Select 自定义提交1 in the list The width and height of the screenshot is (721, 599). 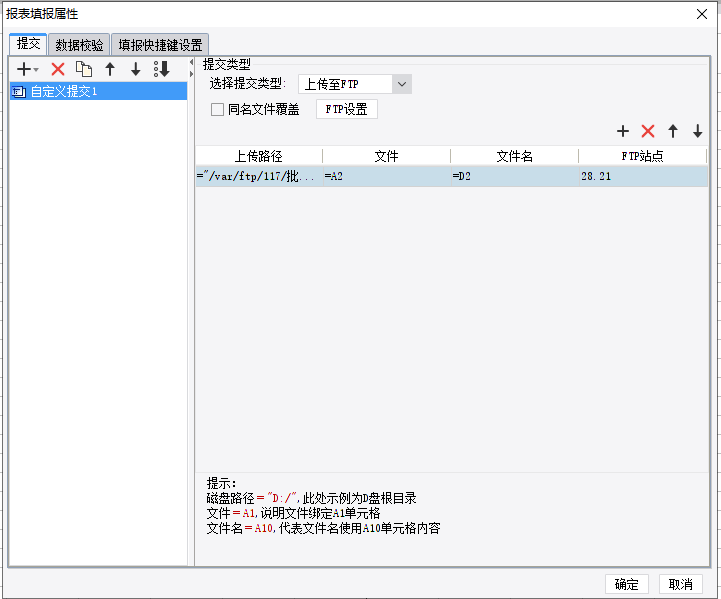pyautogui.click(x=98, y=91)
